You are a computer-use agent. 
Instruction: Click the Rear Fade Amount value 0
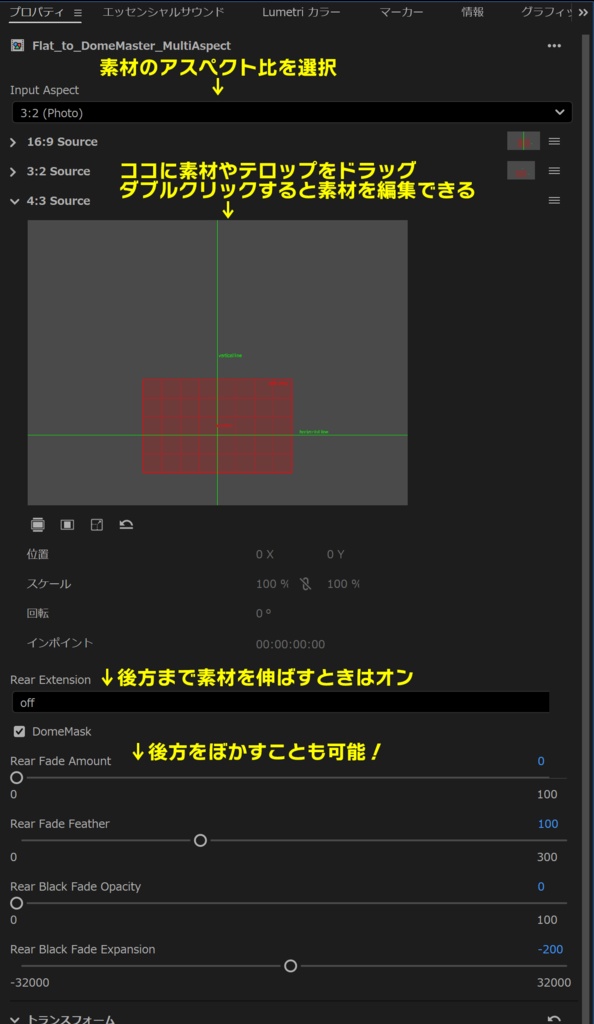(x=540, y=761)
